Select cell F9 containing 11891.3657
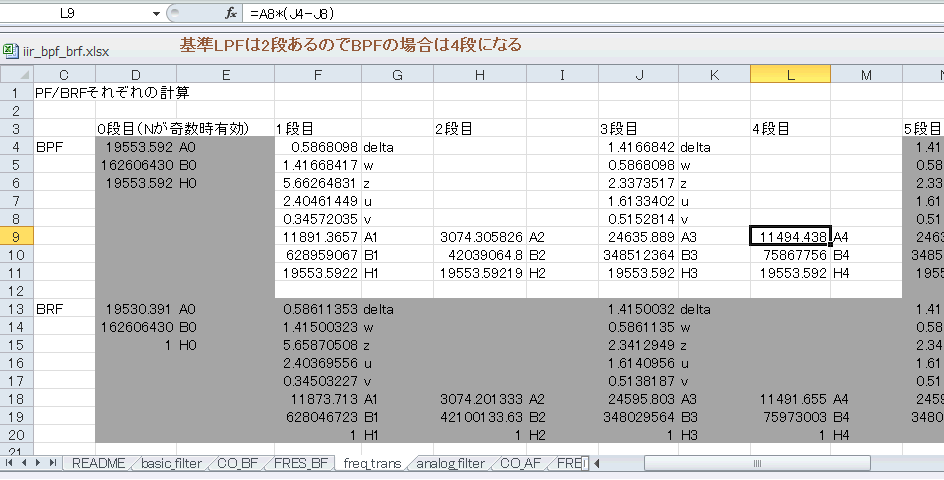This screenshot has height=480, width=944. (318, 237)
